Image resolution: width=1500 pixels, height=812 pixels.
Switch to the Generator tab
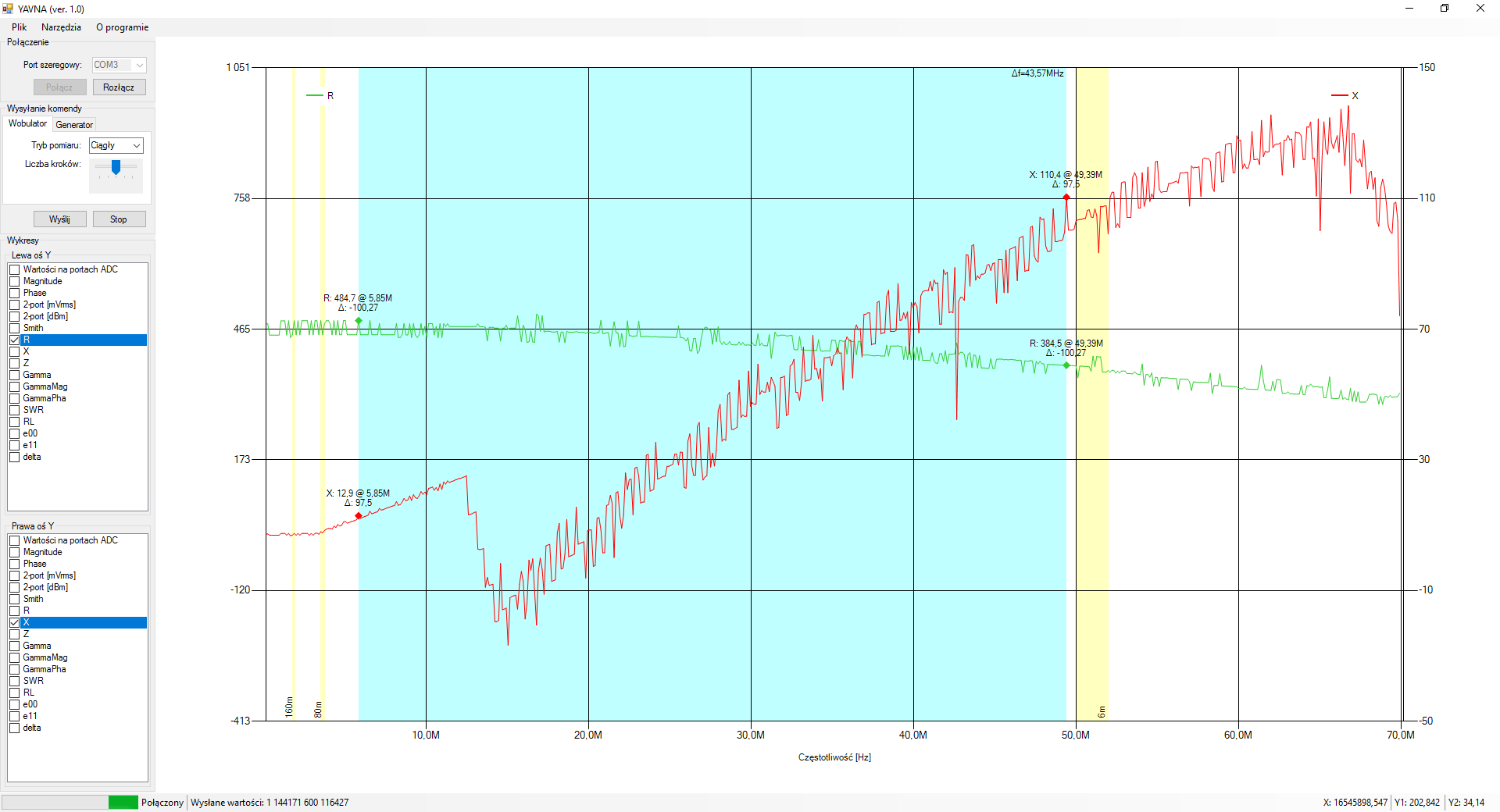(x=74, y=125)
